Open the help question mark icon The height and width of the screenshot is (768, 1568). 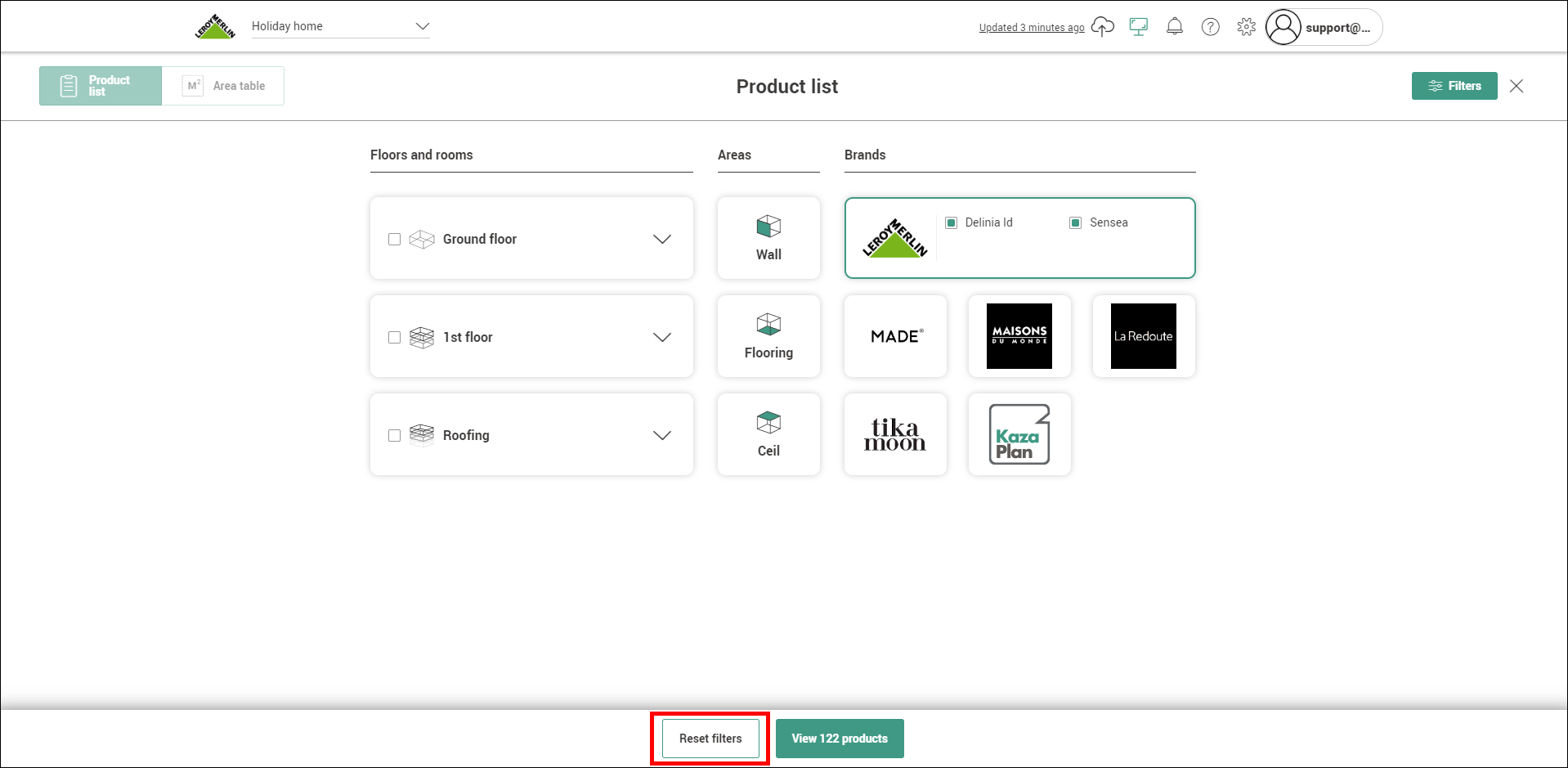[1211, 27]
